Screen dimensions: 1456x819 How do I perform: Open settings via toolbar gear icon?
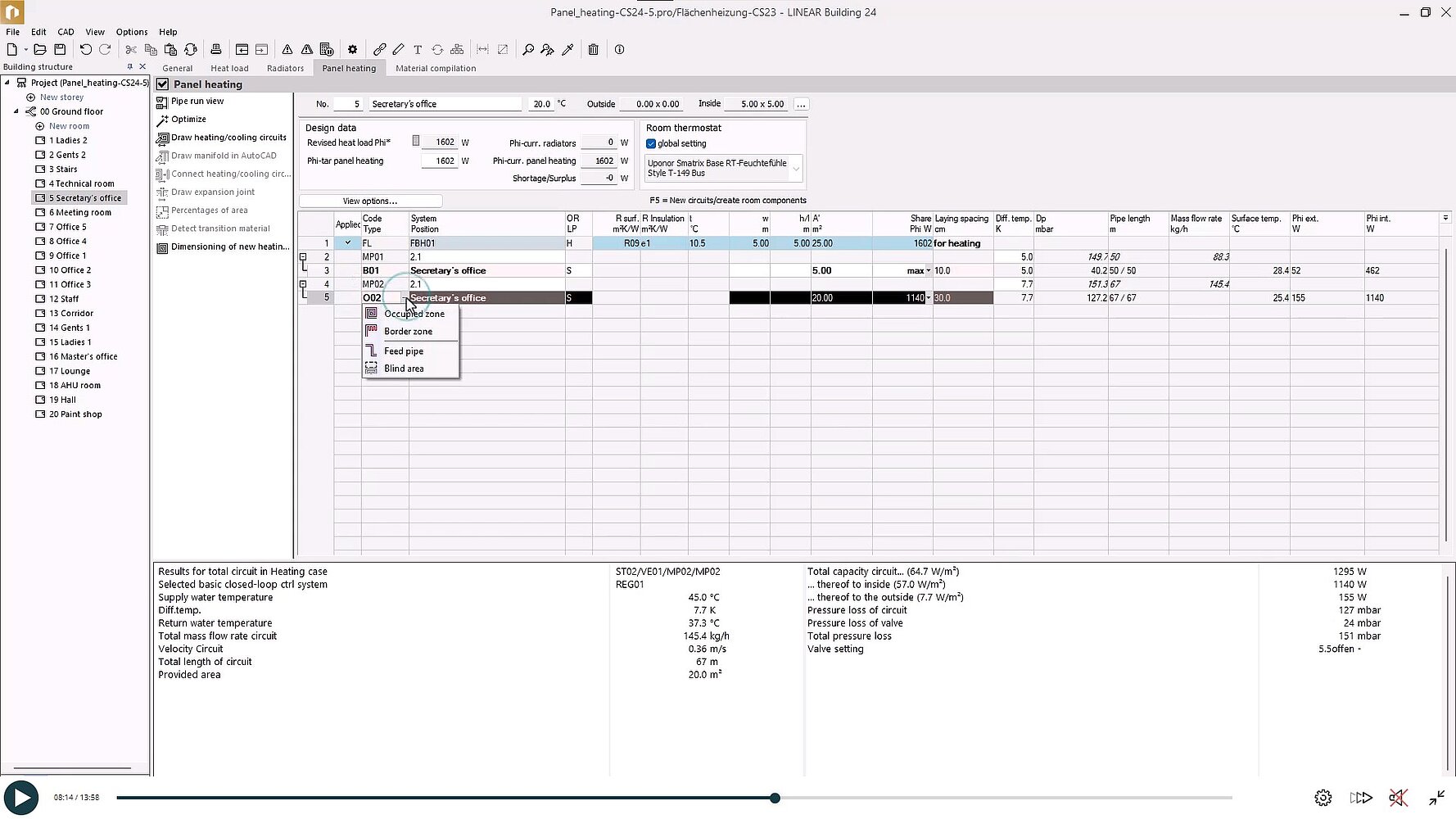coord(352,50)
